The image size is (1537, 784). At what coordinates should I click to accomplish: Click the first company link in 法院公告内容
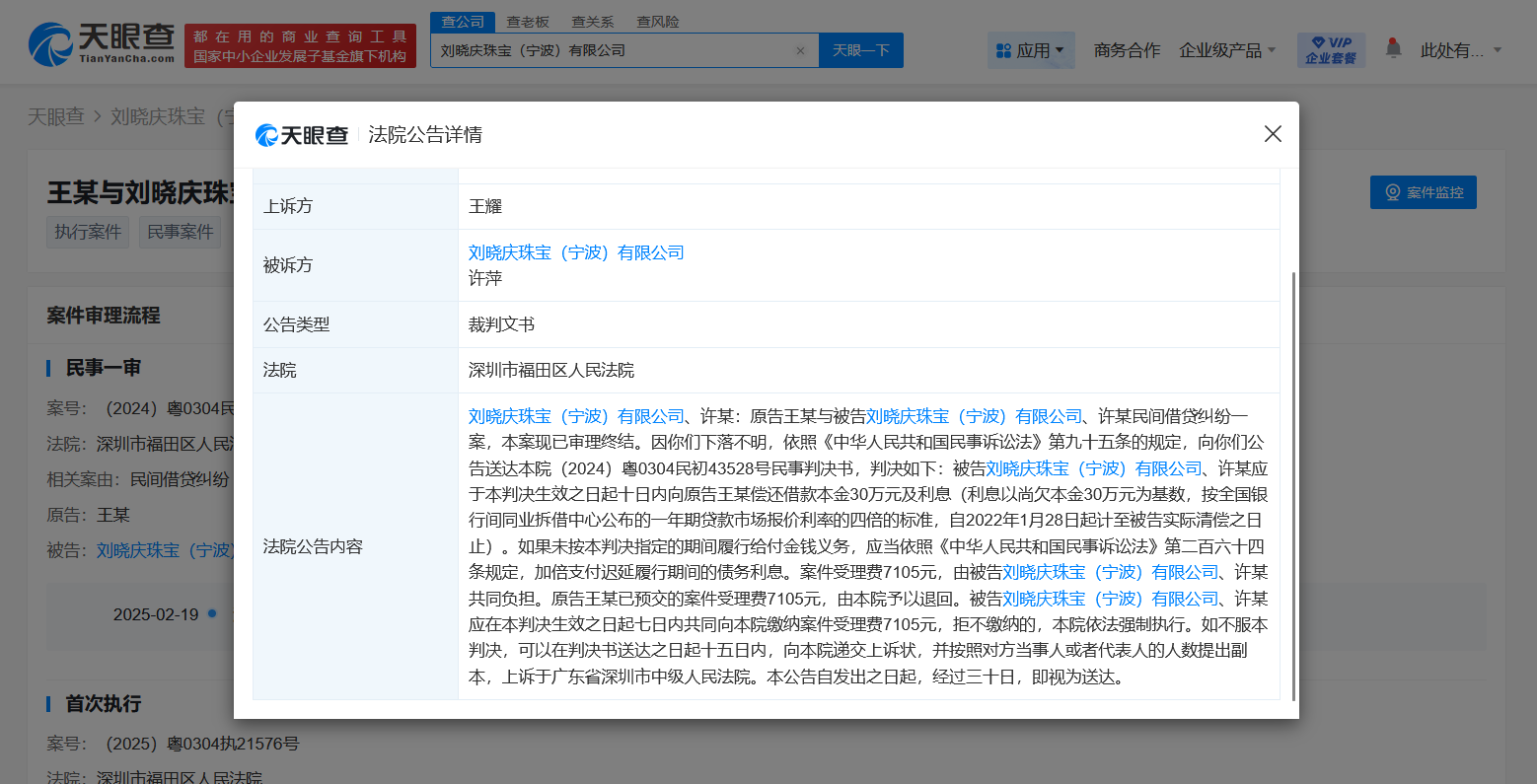point(576,416)
